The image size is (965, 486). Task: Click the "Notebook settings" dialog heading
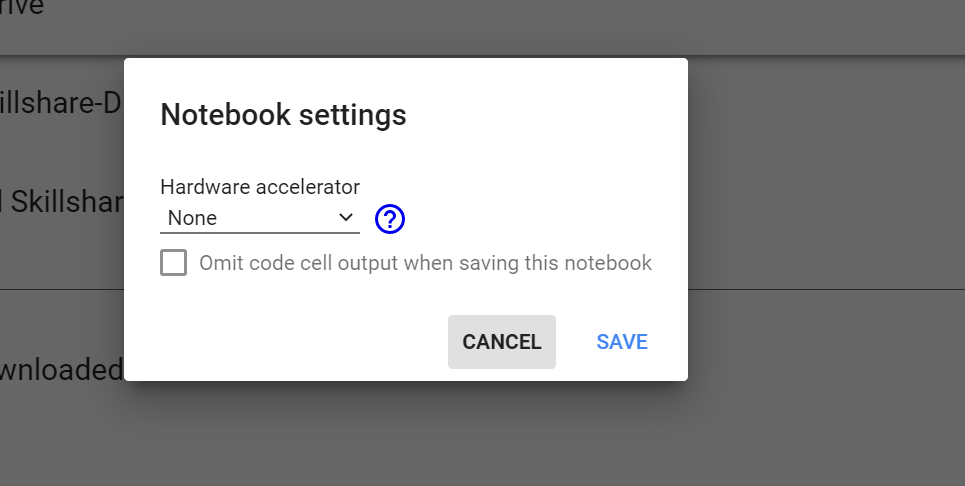click(283, 115)
